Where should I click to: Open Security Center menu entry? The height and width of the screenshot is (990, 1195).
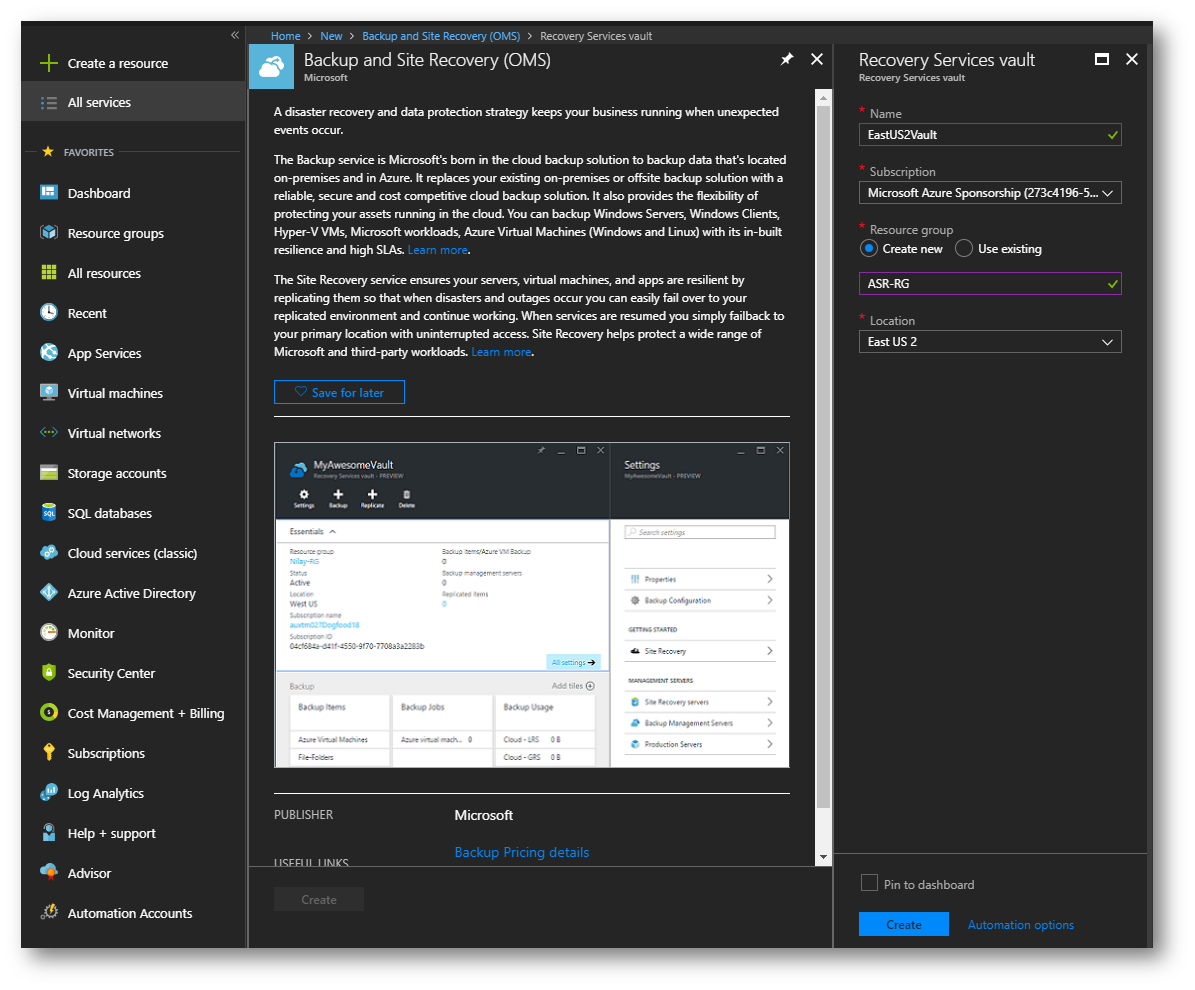pyautogui.click(x=111, y=673)
